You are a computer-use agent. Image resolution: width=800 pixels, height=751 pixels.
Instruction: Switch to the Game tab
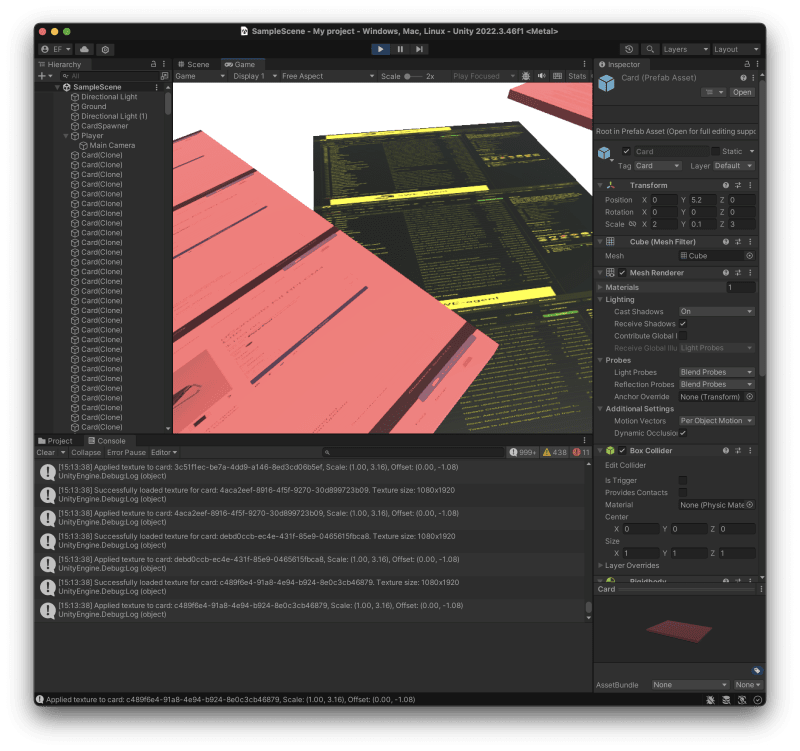pos(241,64)
